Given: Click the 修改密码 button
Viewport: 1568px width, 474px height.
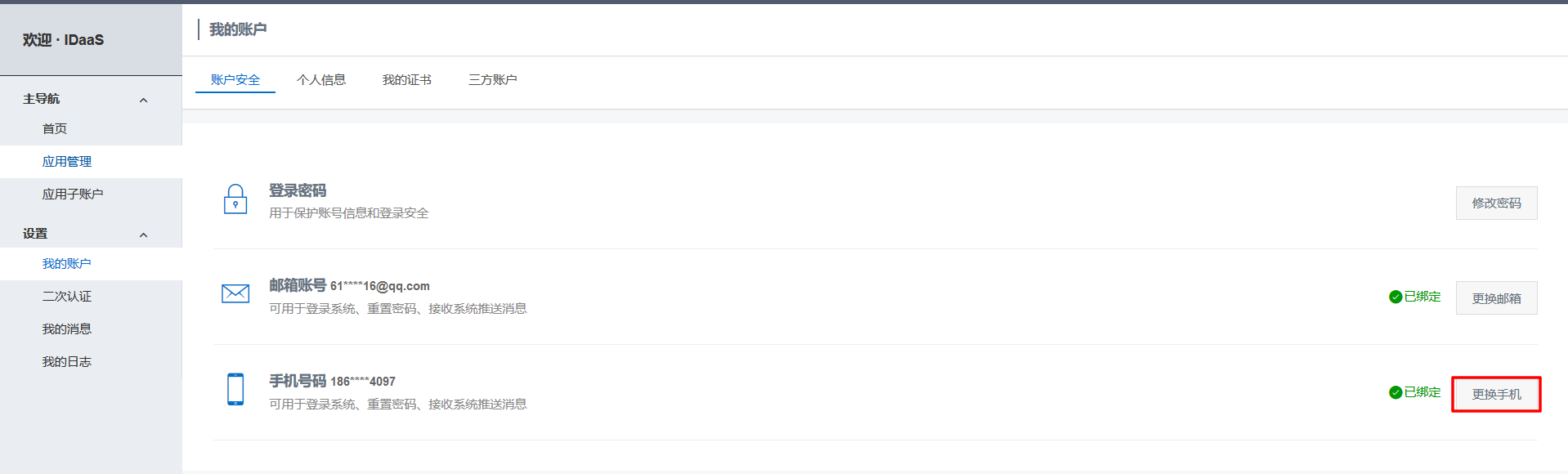Looking at the screenshot, I should (1496, 203).
